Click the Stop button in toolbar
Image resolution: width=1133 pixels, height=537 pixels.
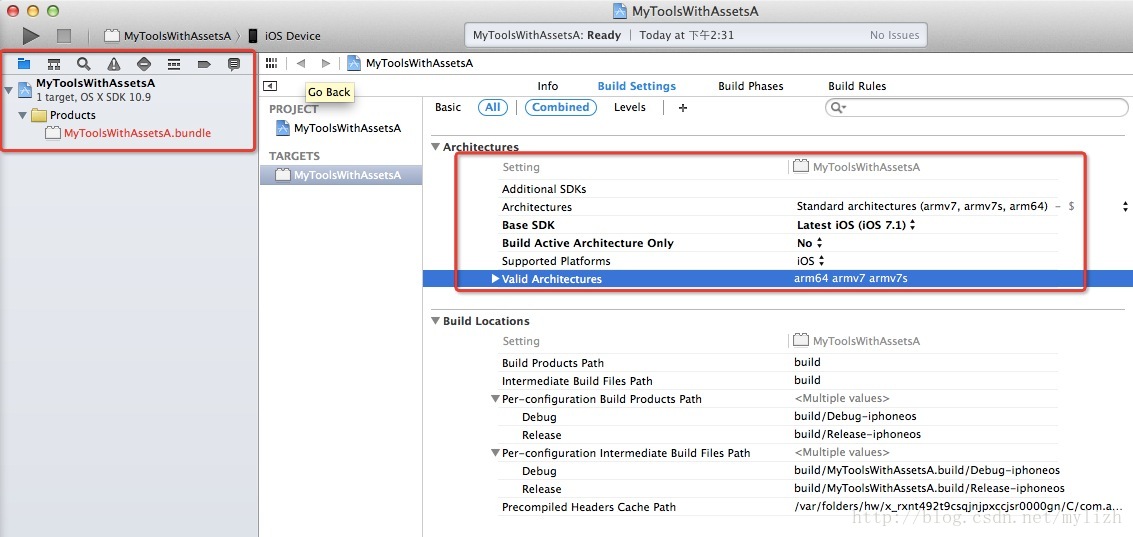point(64,35)
